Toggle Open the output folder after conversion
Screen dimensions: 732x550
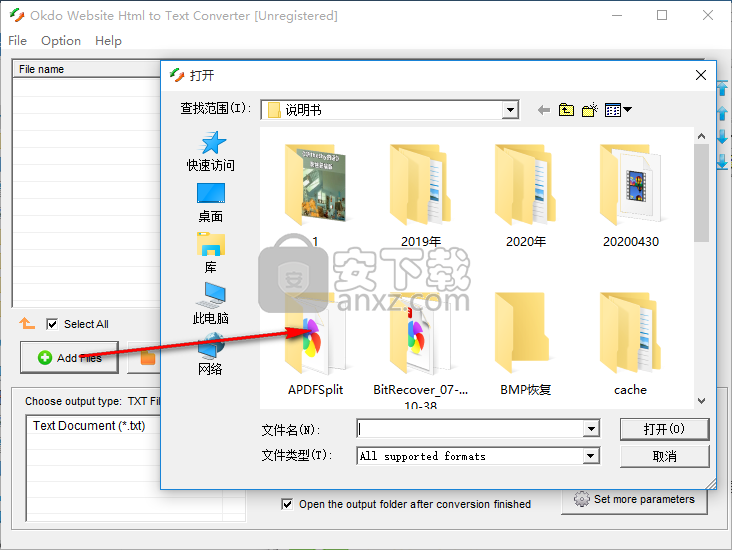287,504
